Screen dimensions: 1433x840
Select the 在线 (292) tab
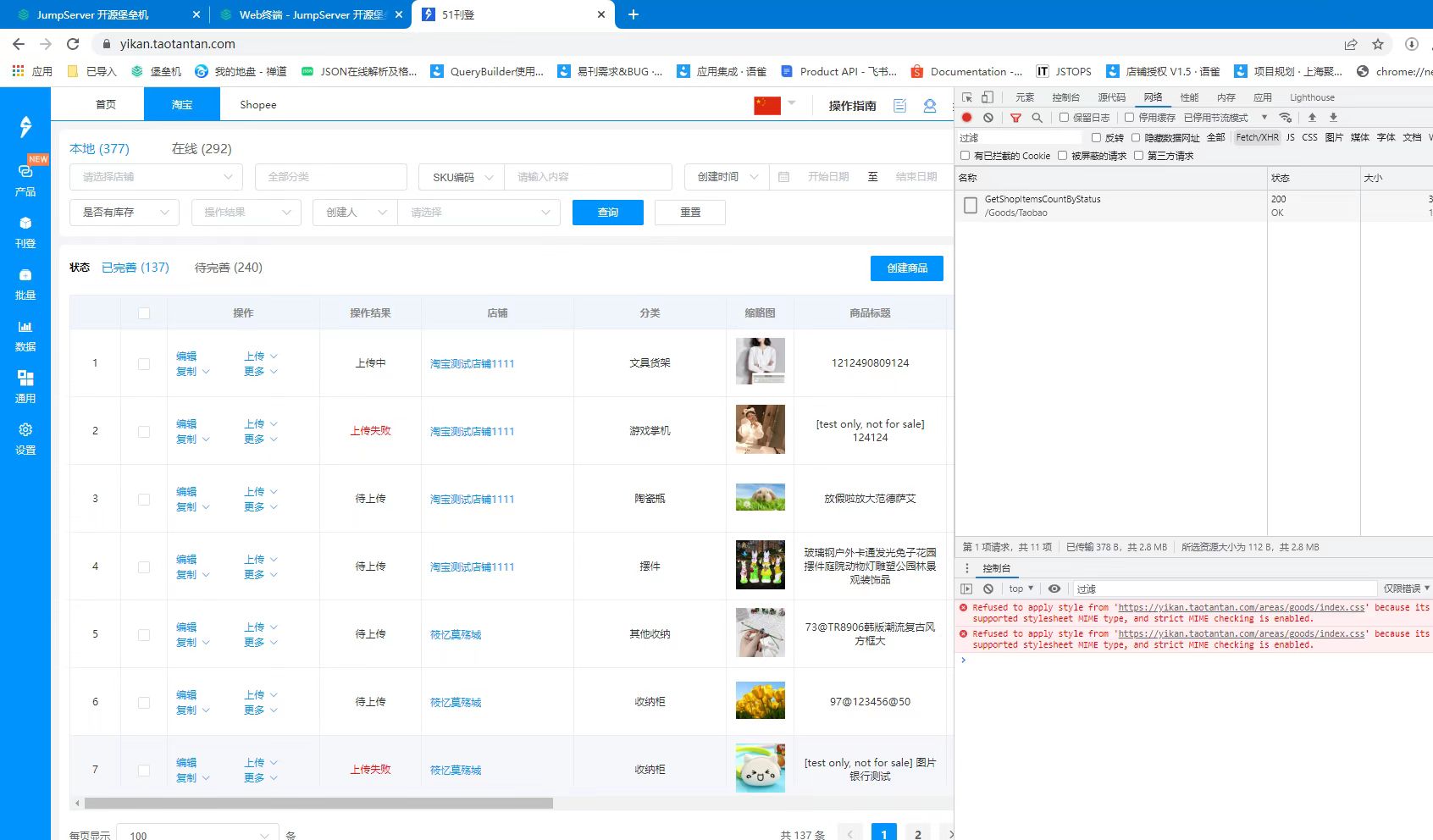tap(202, 149)
